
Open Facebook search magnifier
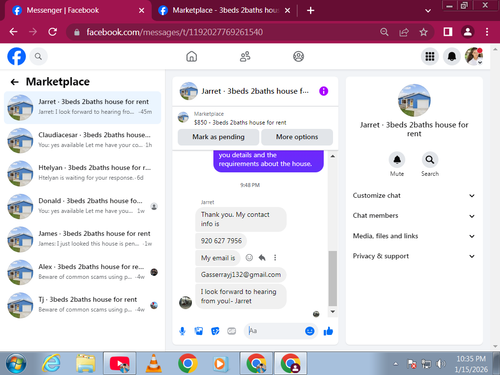38,57
